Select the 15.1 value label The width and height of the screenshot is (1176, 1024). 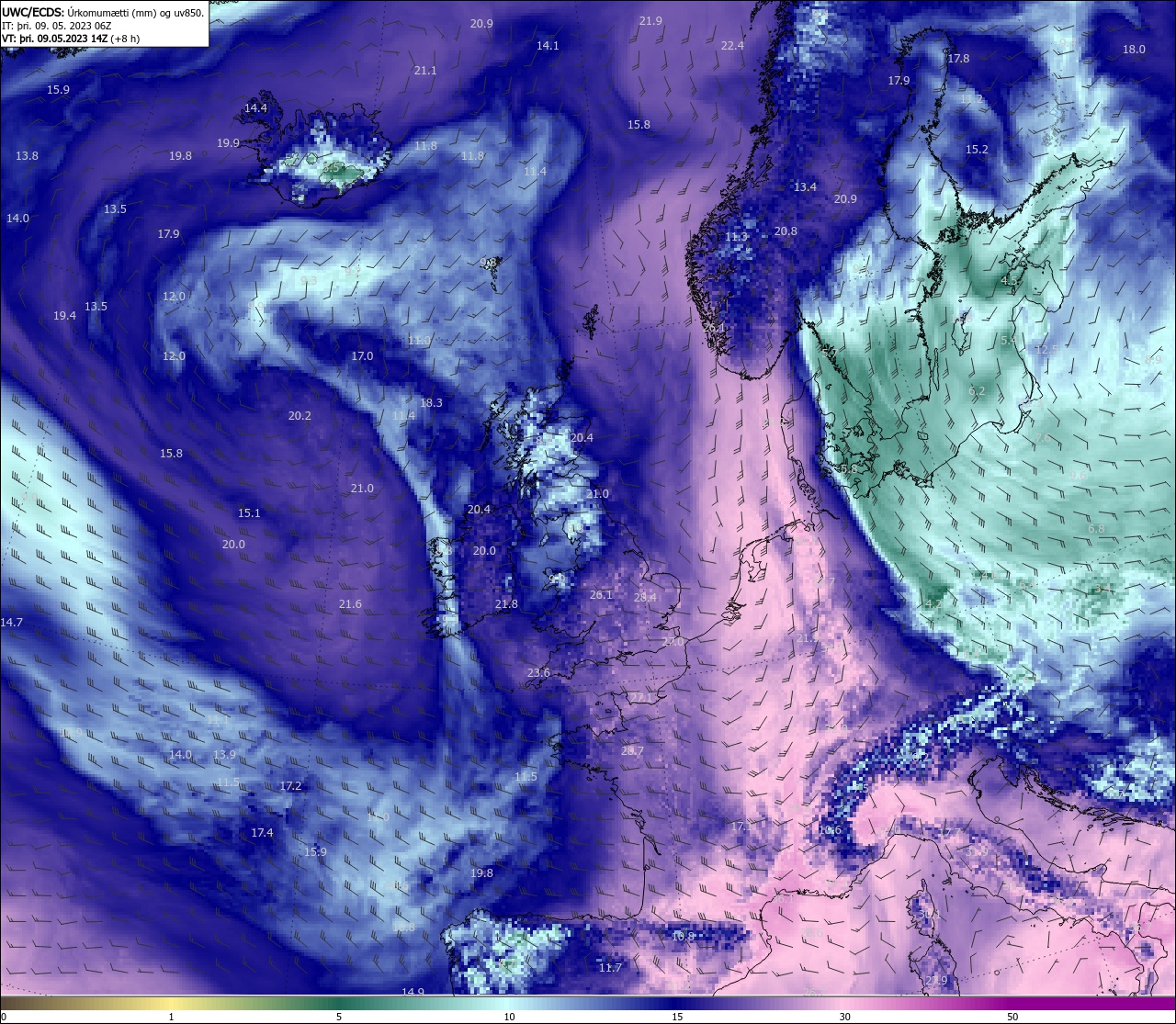point(249,512)
